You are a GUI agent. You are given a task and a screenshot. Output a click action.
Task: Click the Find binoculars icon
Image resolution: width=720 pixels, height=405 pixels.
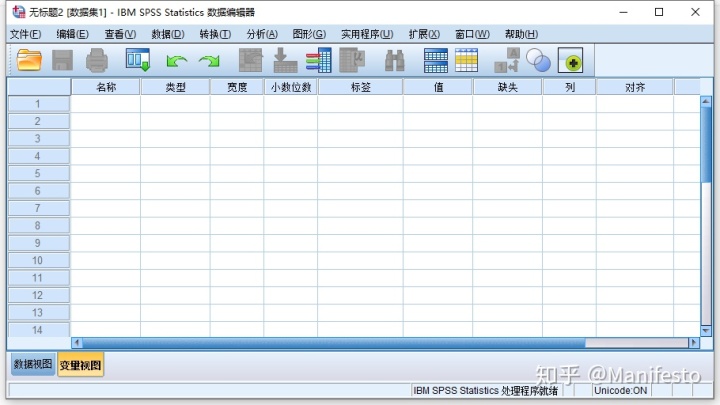click(394, 60)
